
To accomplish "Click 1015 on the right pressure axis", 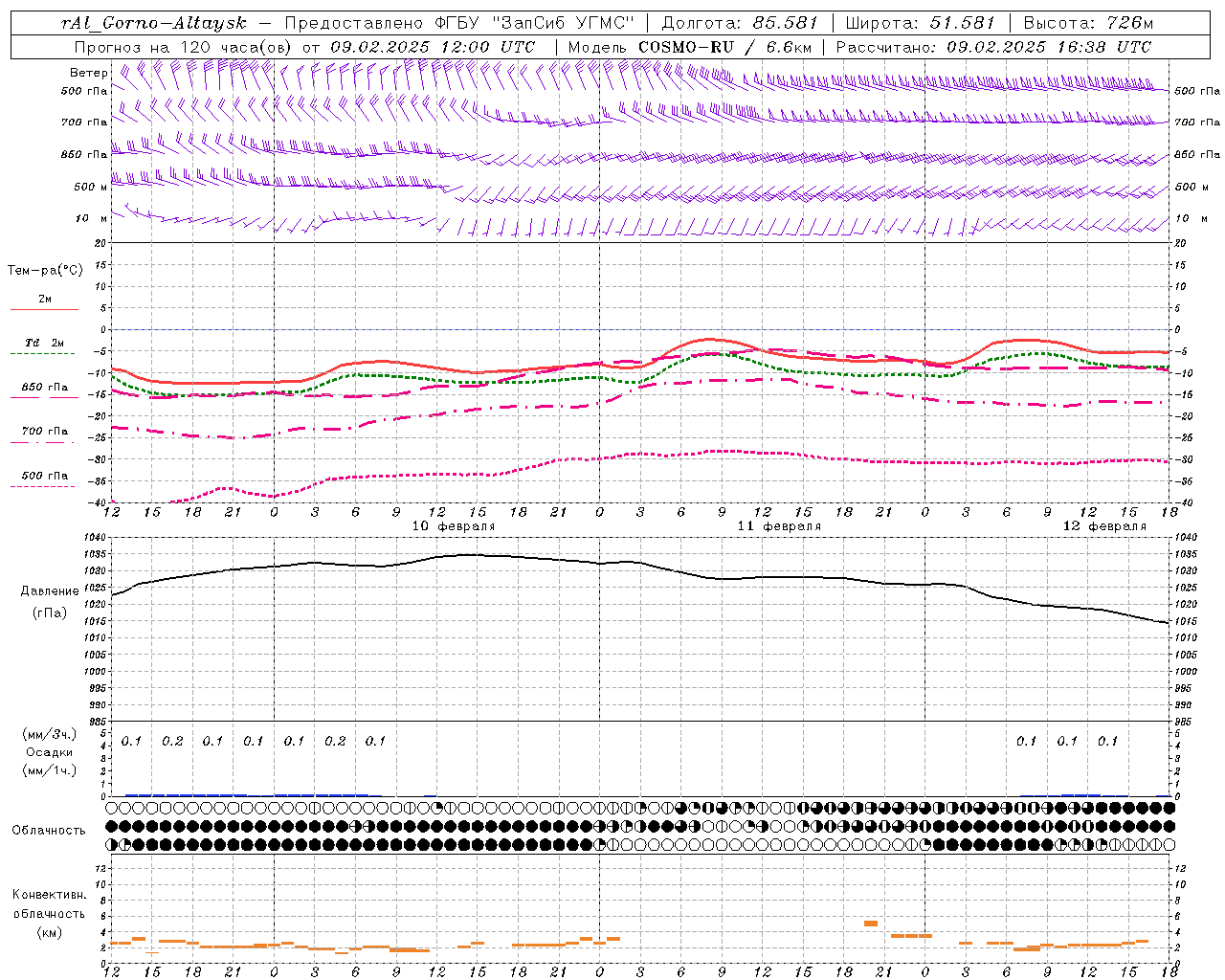I will pos(1185,621).
